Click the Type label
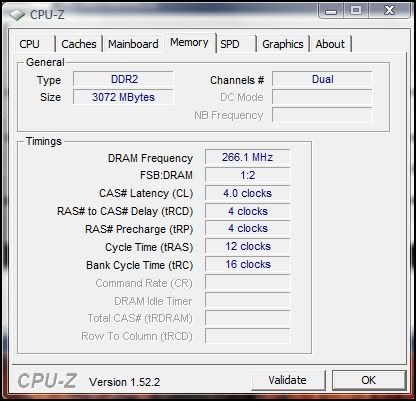 click(x=49, y=80)
